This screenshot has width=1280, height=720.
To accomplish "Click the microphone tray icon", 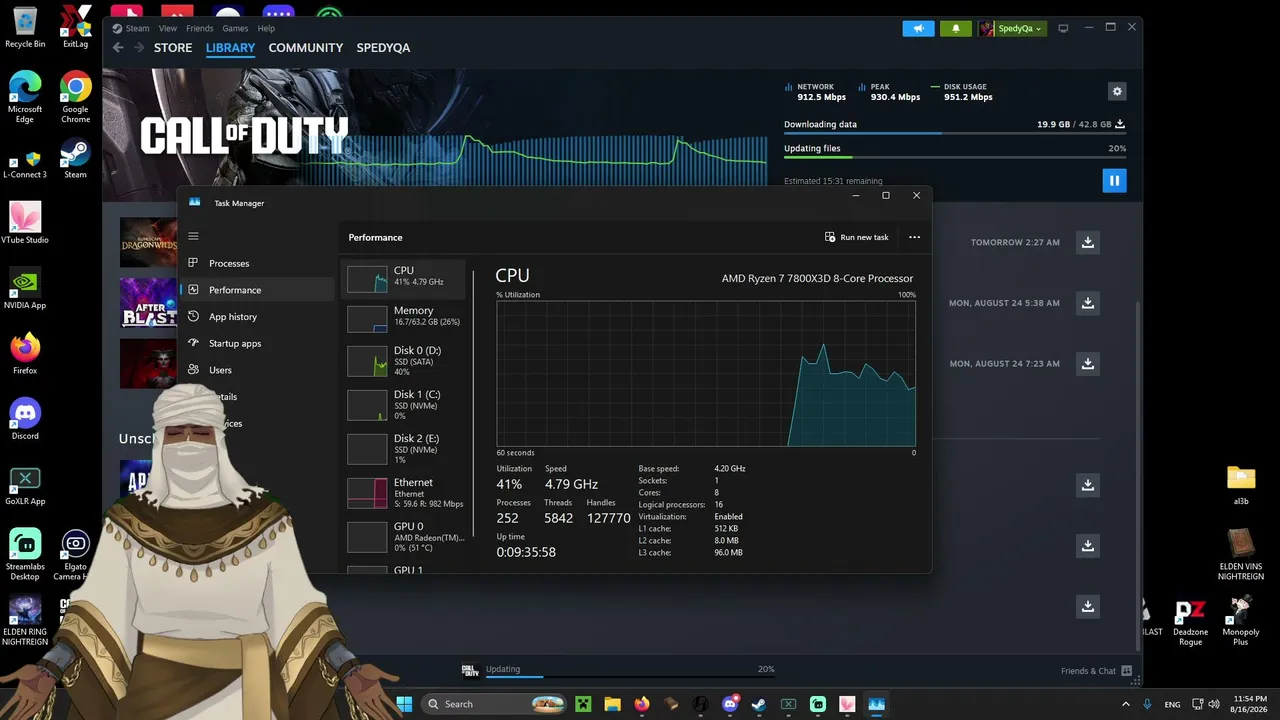I will tap(1147, 704).
